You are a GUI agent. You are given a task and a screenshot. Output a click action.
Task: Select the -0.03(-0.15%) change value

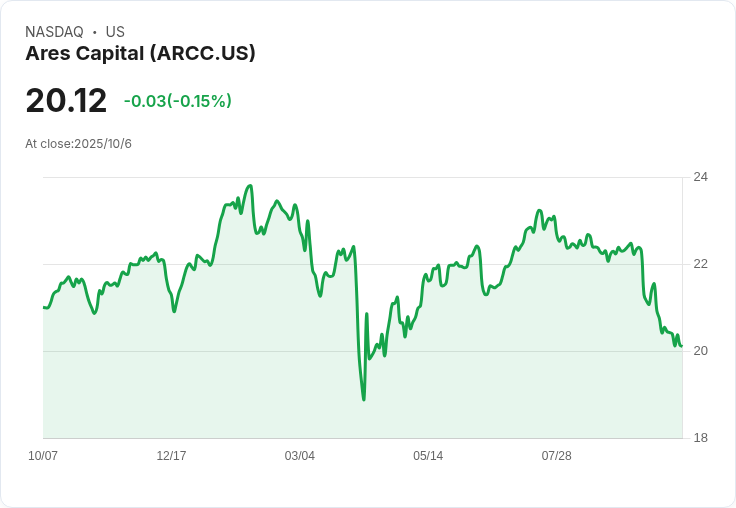click(x=178, y=101)
